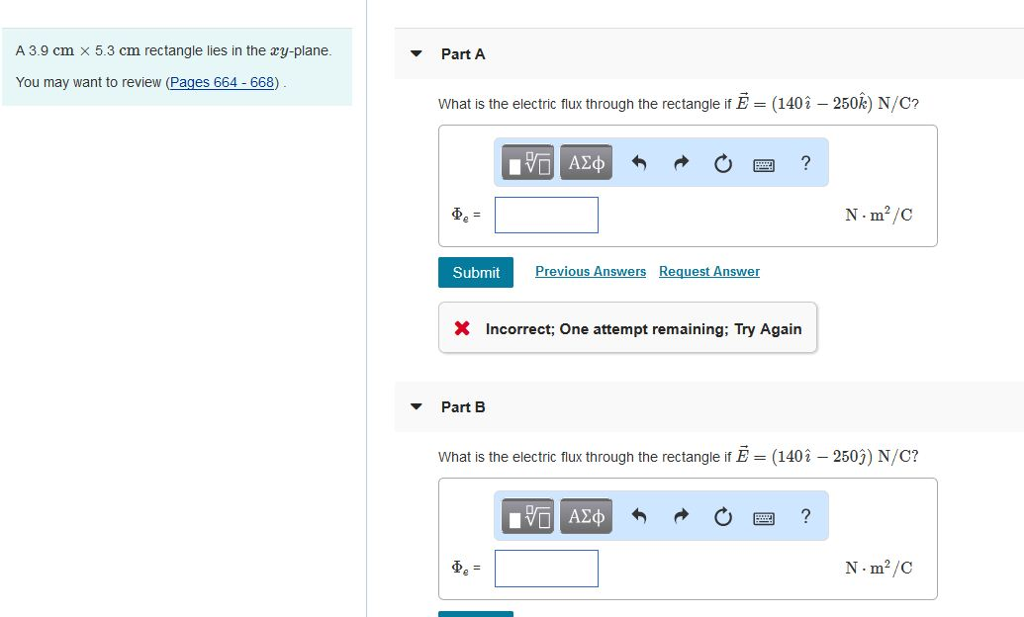This screenshot has height=617, width=1024.
Task: Open Greek symbols menu in Part B
Action: click(x=586, y=516)
